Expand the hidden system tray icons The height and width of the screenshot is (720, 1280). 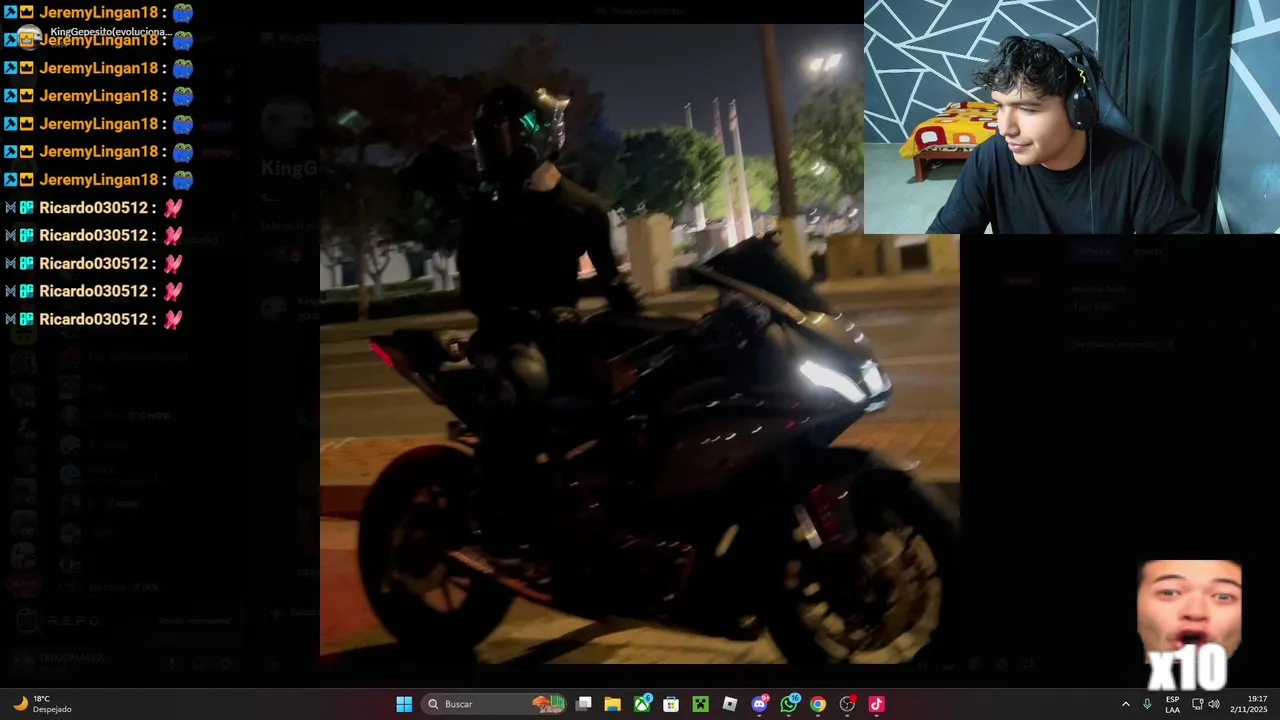(1125, 704)
